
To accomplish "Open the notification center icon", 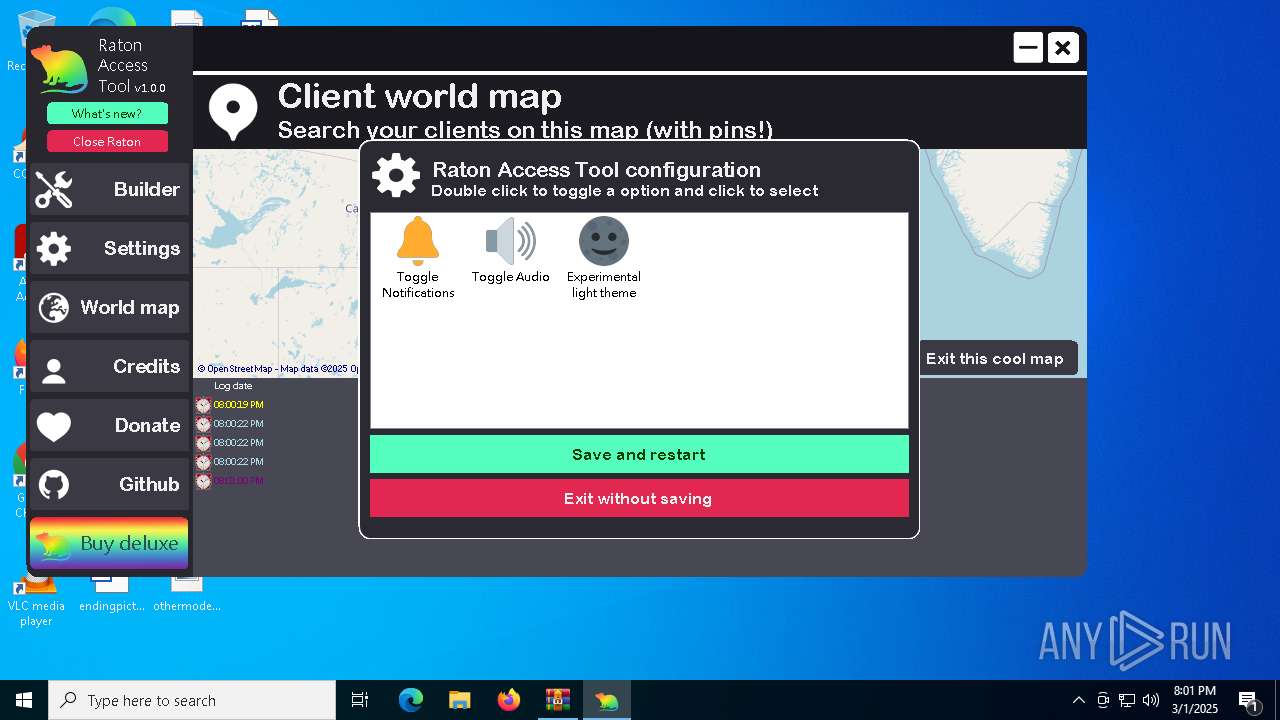I will 1248,700.
